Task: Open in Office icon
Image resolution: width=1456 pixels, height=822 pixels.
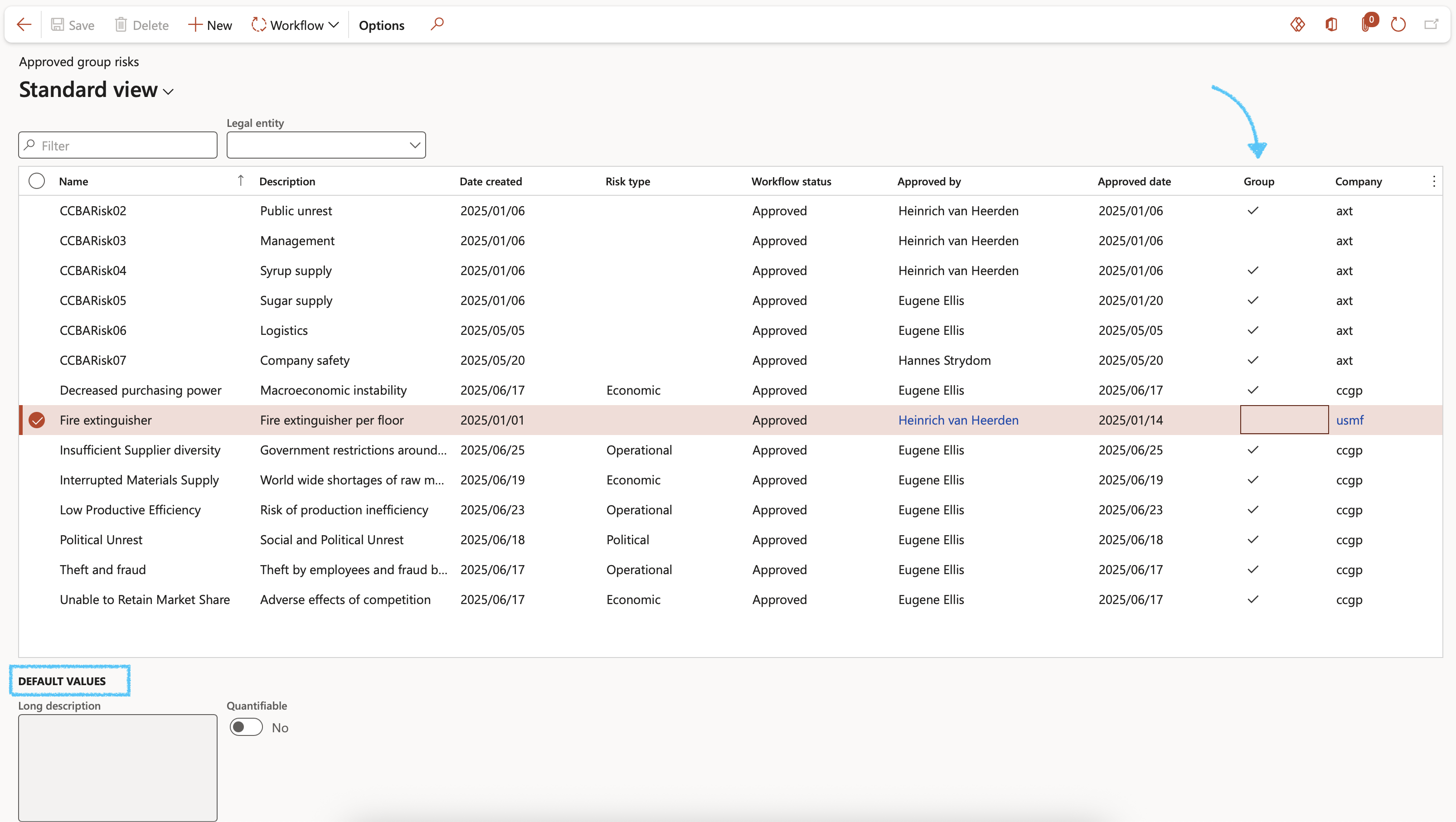Action: [x=1331, y=24]
